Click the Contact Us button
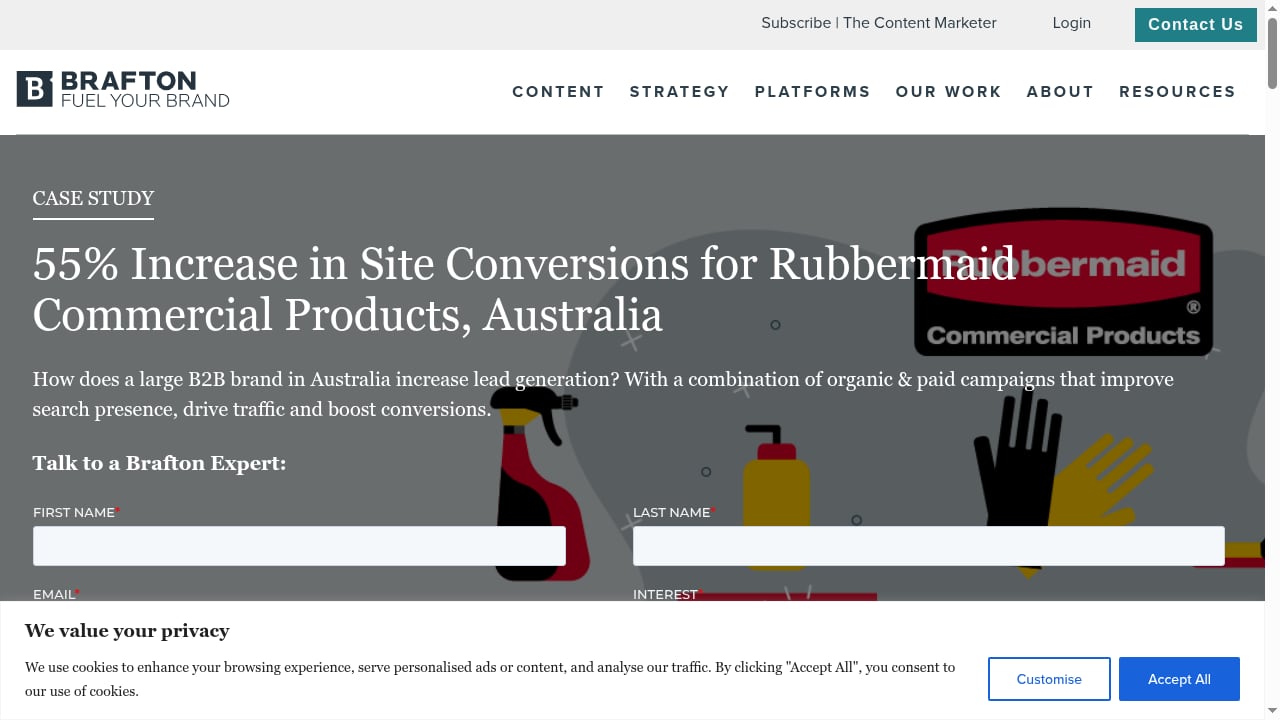The height and width of the screenshot is (720, 1280). point(1195,25)
